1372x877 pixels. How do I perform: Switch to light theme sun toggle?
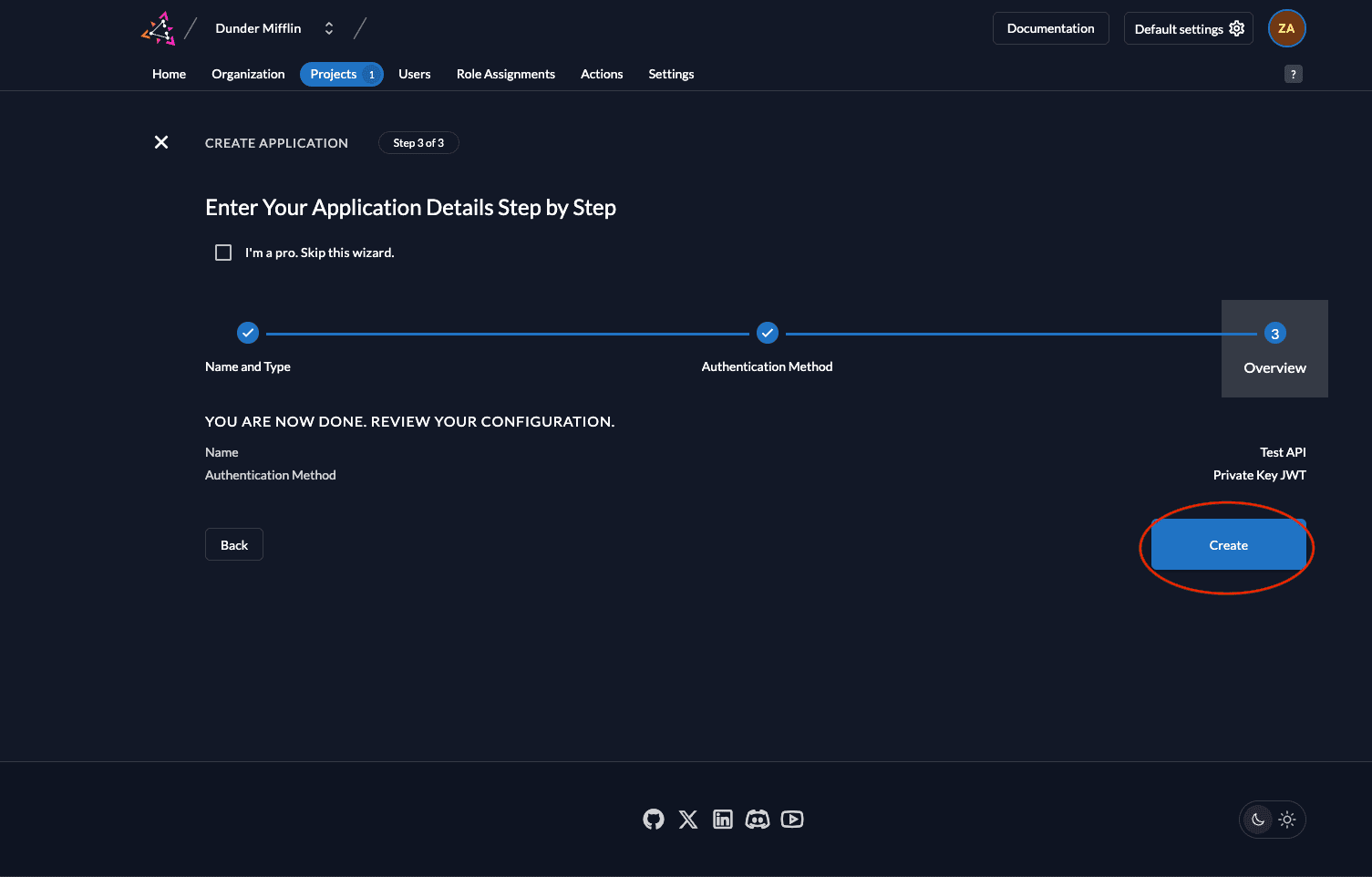point(1287,820)
